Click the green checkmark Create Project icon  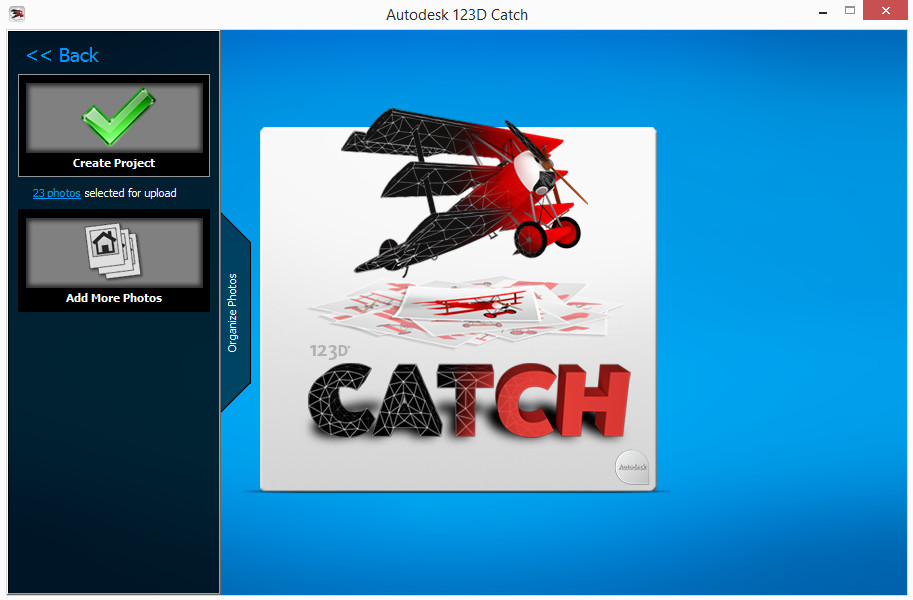pos(118,117)
